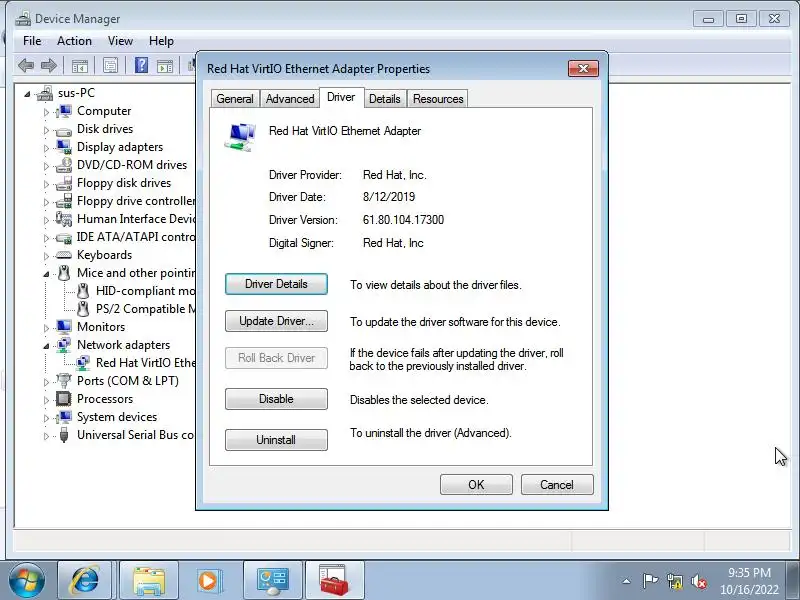
Task: Switch to the General tab
Action: coord(235,98)
